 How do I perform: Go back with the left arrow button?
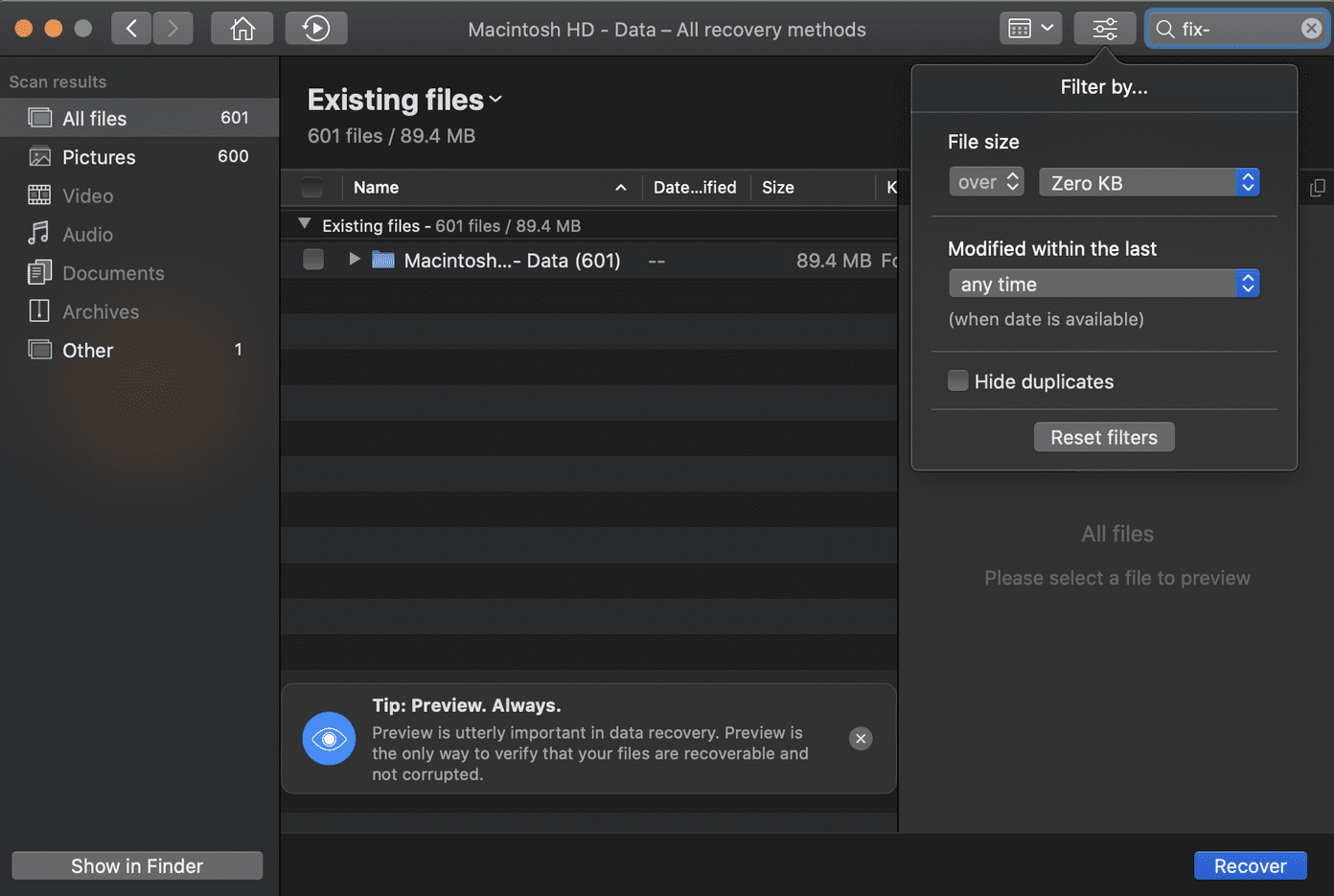click(x=131, y=29)
